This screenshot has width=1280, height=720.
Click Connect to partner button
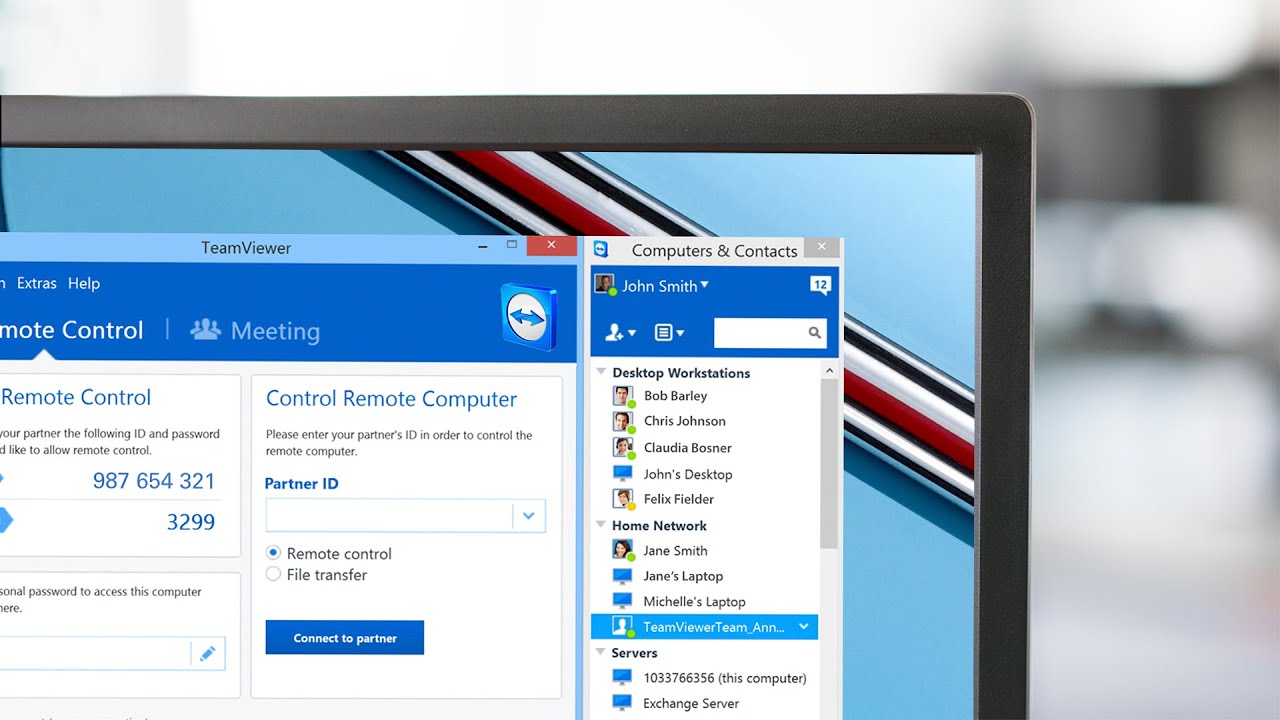point(345,638)
